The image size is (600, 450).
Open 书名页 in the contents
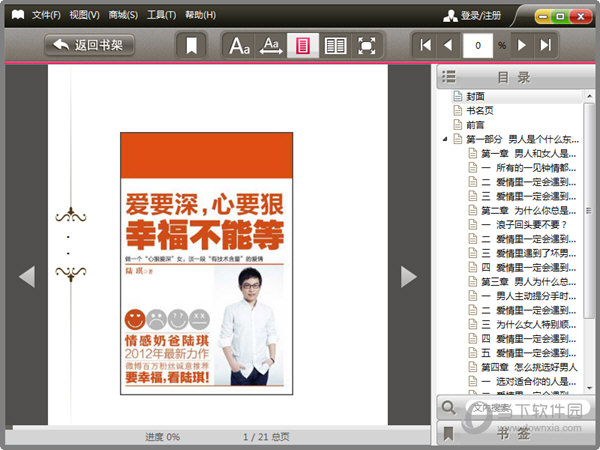480,111
